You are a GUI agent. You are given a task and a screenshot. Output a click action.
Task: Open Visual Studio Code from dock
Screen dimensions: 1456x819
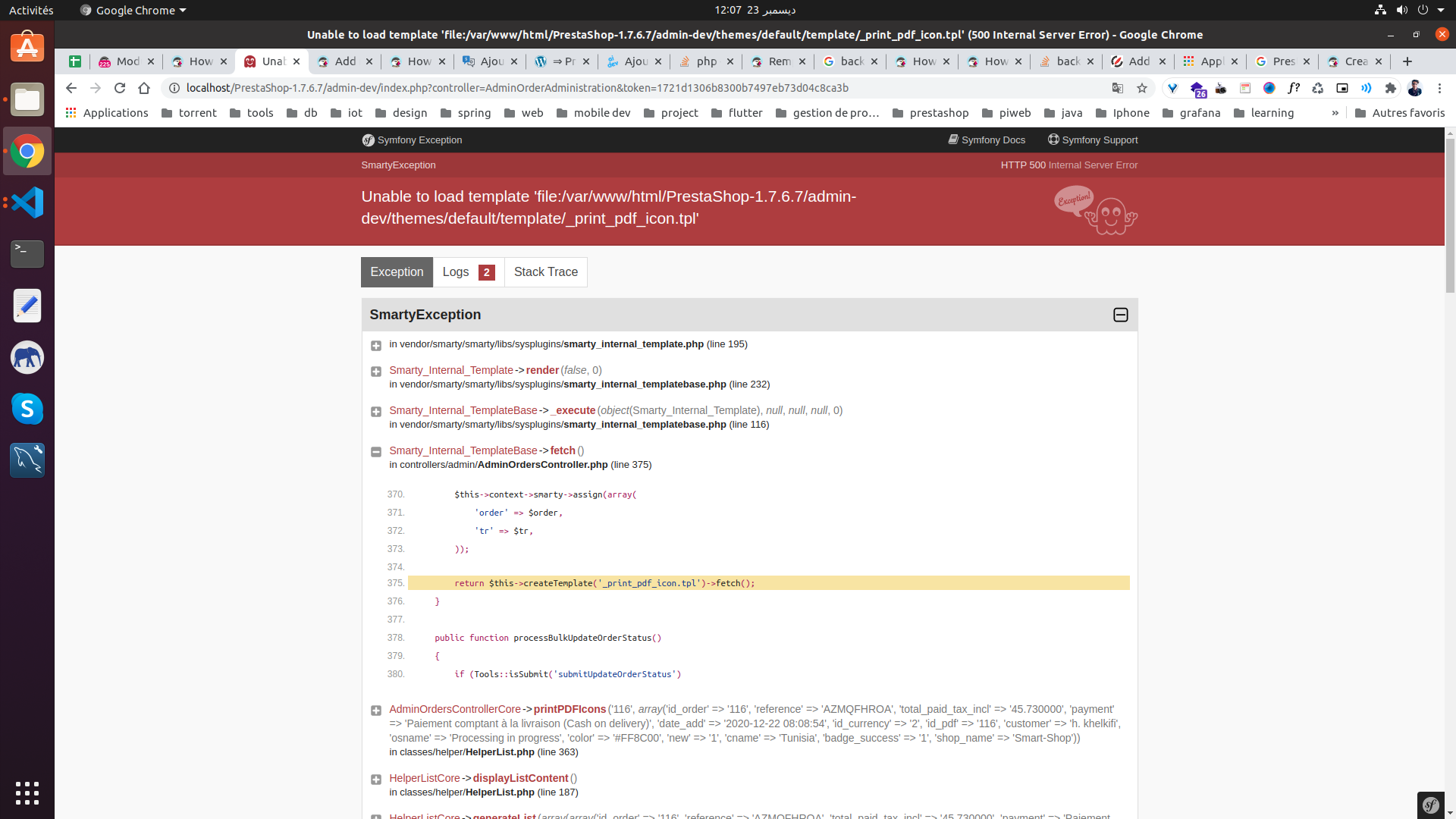(27, 202)
